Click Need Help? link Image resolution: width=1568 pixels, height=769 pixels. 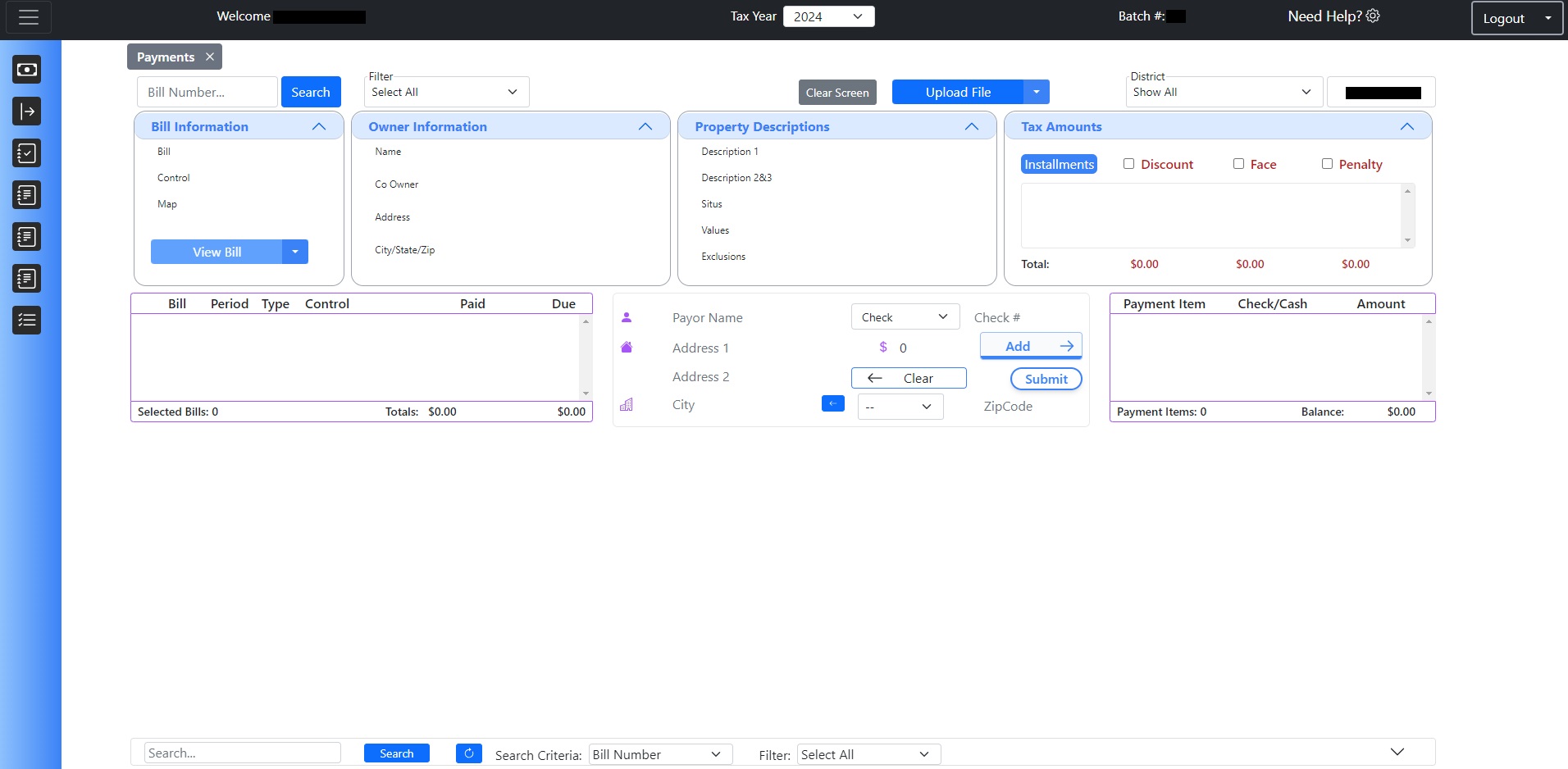pyautogui.click(x=1324, y=16)
